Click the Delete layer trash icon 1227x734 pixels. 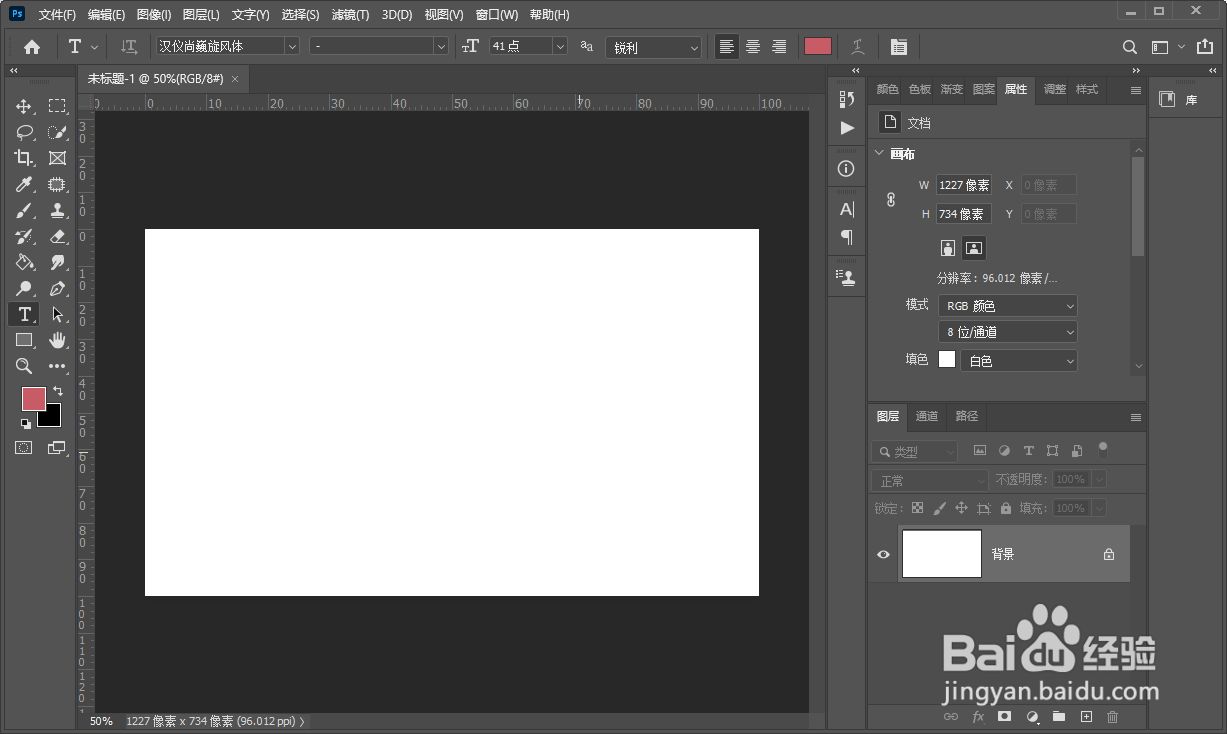[1113, 717]
